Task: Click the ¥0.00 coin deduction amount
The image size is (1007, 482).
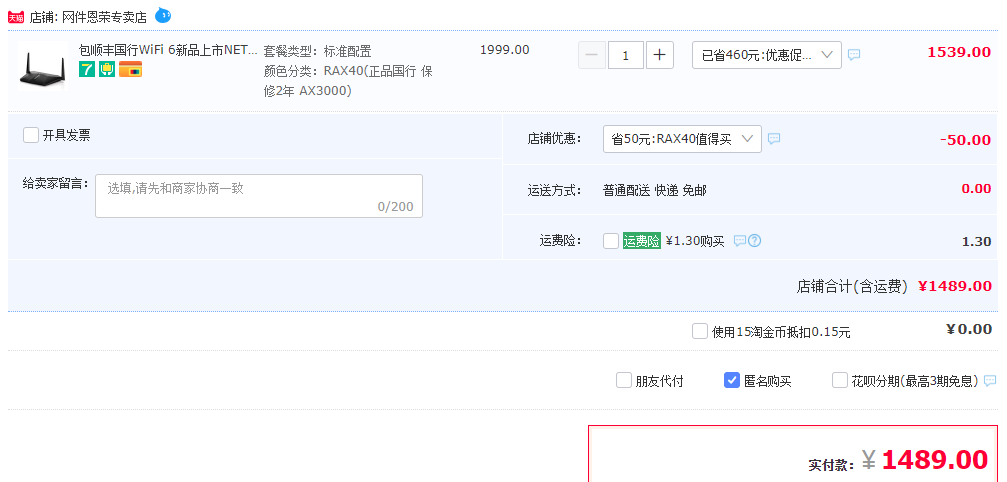Action: coord(969,329)
